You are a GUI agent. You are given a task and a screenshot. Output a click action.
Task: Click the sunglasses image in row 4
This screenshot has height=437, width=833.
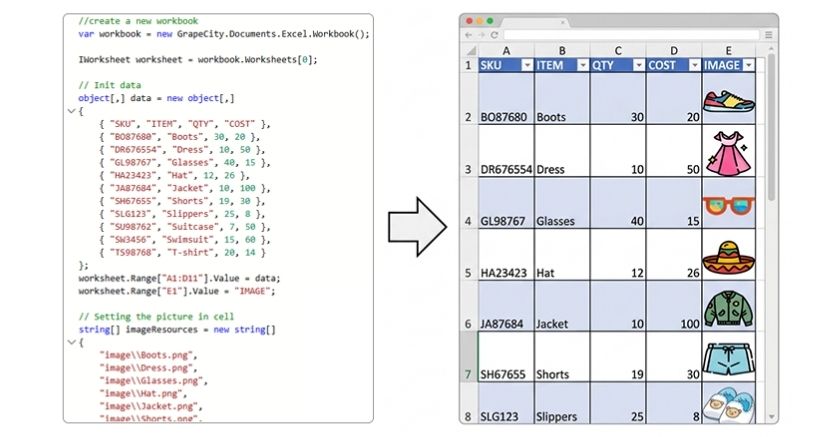(729, 205)
